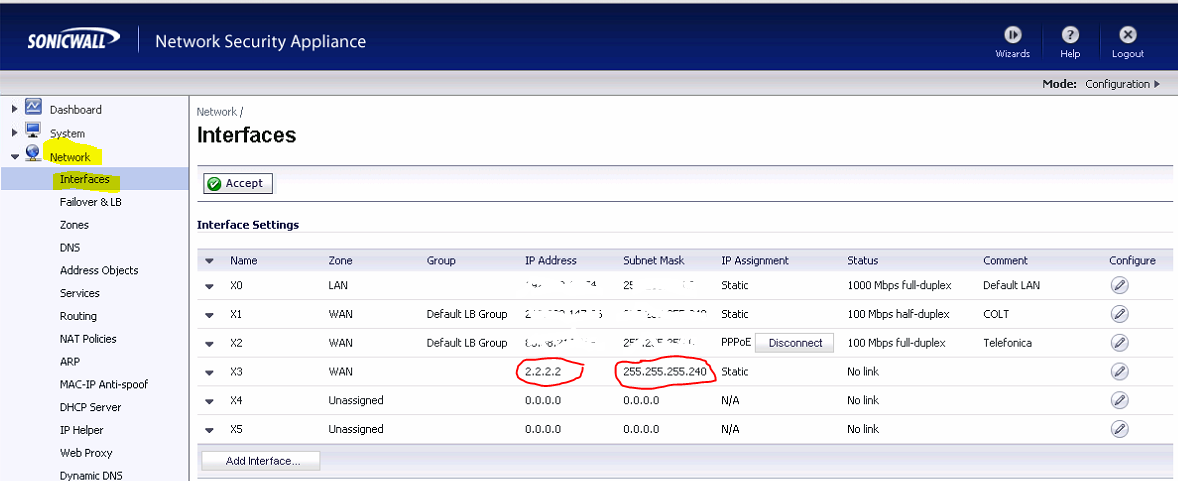
Task: Edit X5 interface with pencil icon
Action: click(1119, 429)
